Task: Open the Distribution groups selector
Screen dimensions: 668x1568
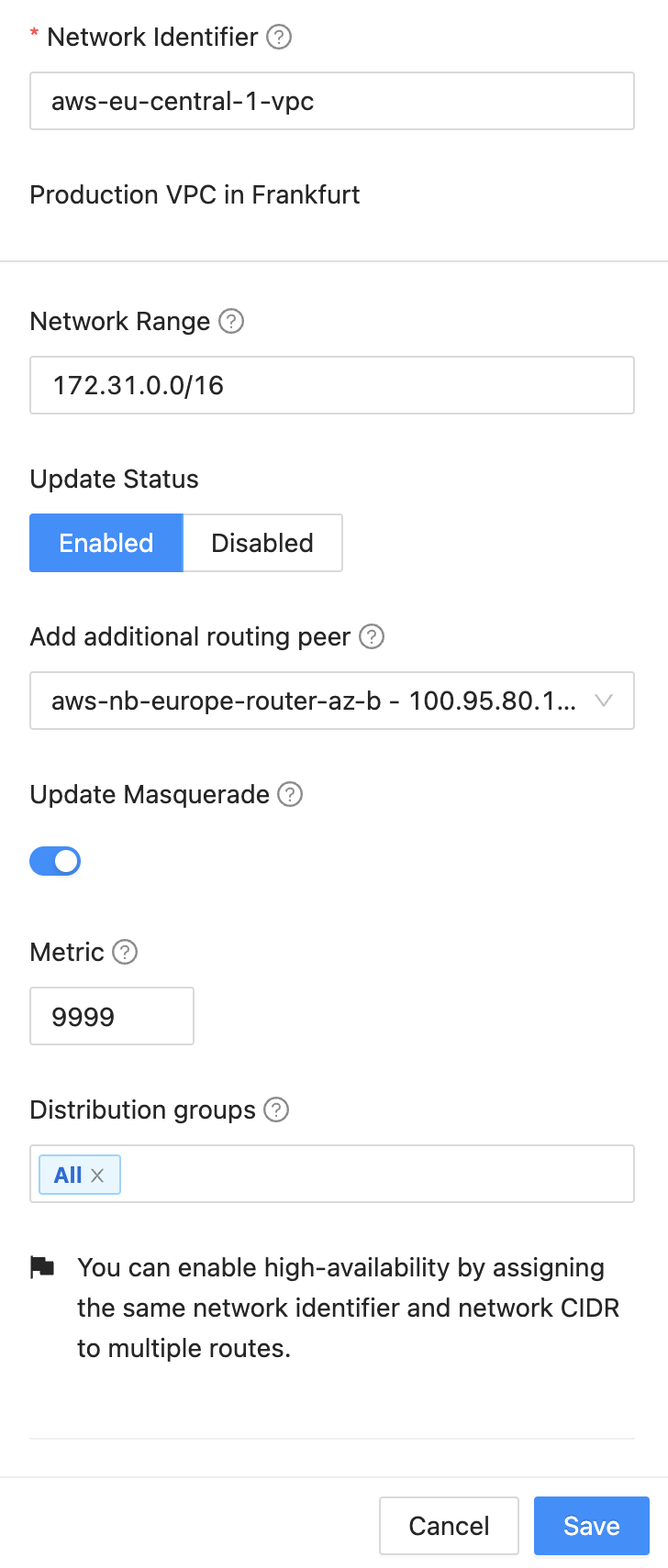Action: [x=376, y=1174]
